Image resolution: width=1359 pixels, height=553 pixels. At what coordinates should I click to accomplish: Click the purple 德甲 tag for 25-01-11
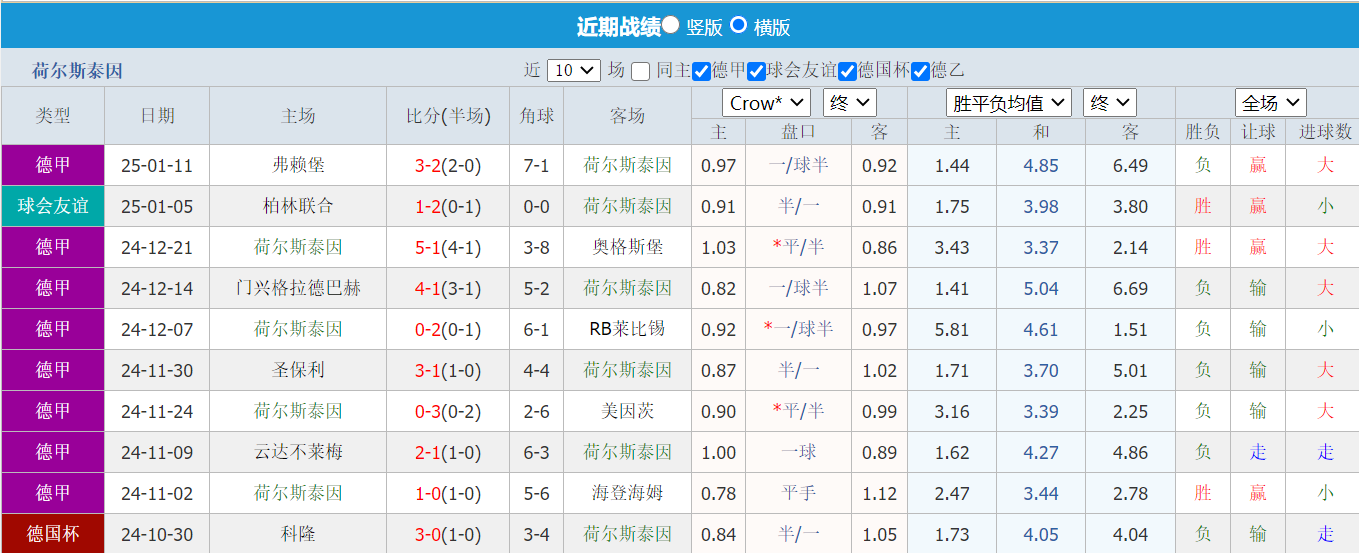(53, 165)
